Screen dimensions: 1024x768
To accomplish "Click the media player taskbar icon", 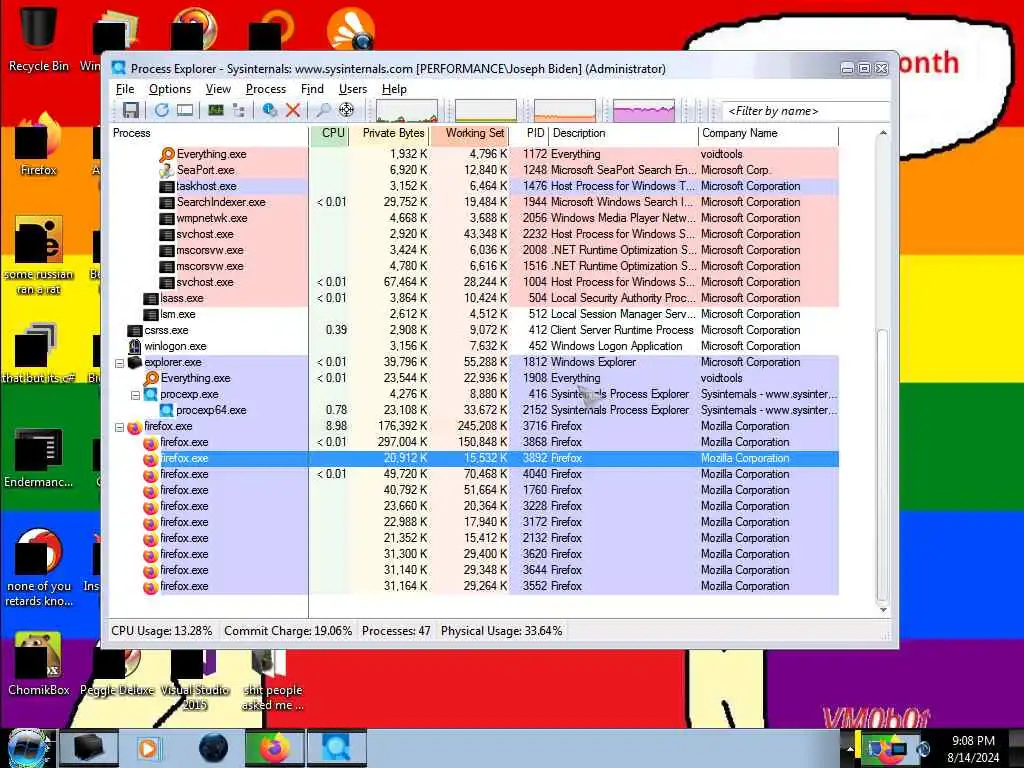I will pyautogui.click(x=148, y=748).
